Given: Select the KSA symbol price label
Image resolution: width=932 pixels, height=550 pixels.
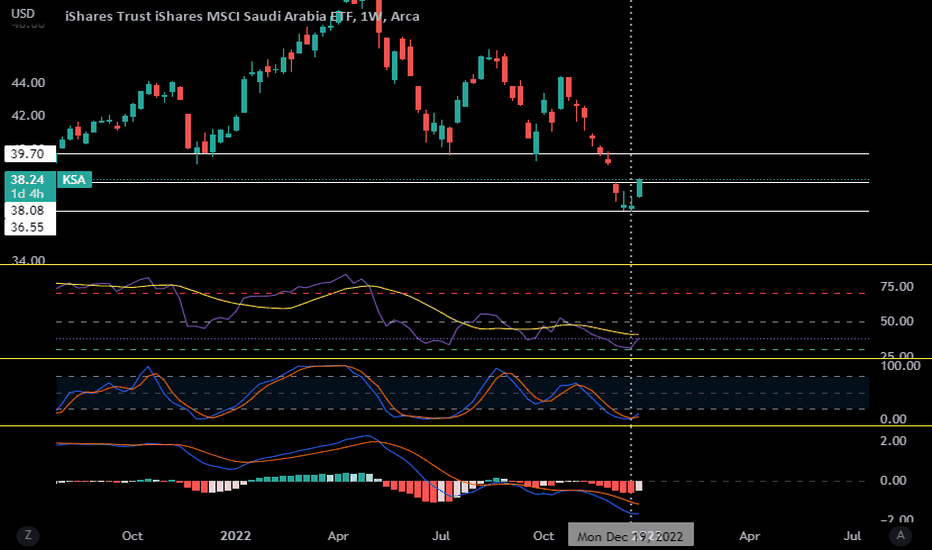Looking at the screenshot, I should tap(74, 180).
